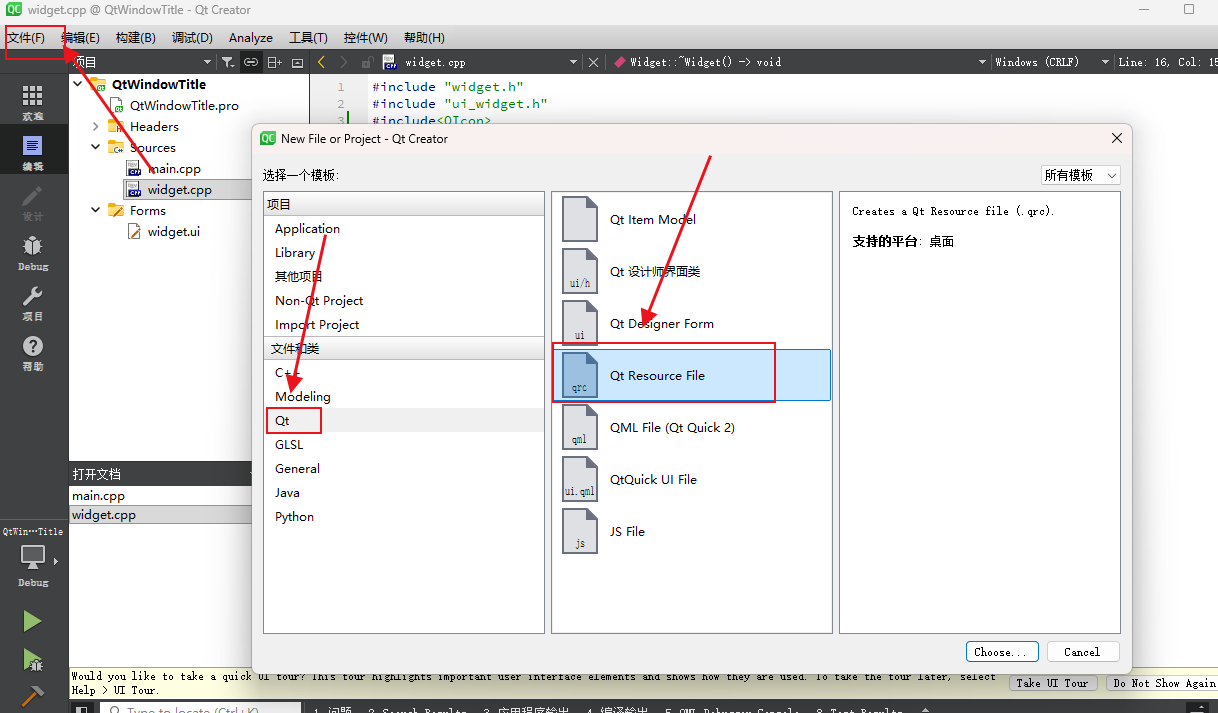Click the Do Not Show Again button
This screenshot has width=1218, height=713.
pyautogui.click(x=1164, y=683)
